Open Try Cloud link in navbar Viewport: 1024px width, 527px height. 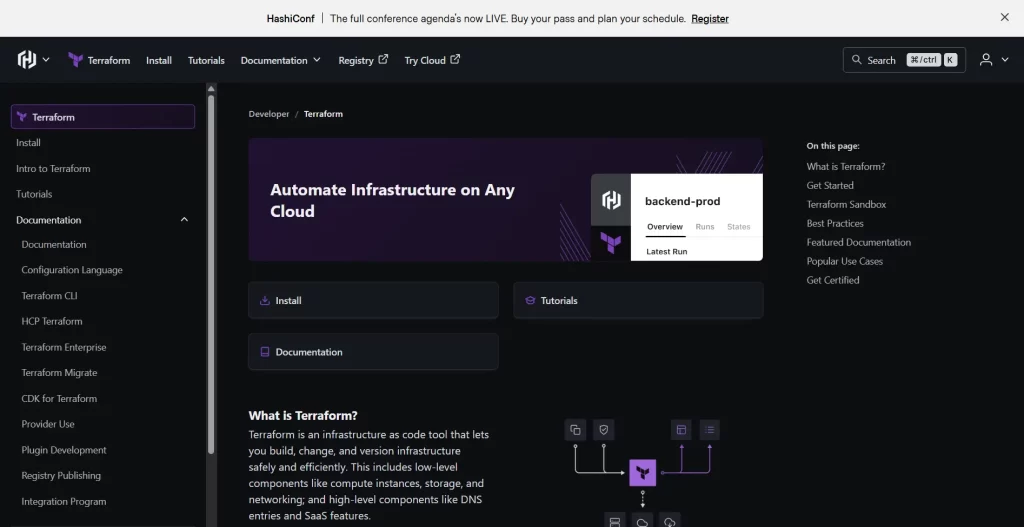pos(432,60)
